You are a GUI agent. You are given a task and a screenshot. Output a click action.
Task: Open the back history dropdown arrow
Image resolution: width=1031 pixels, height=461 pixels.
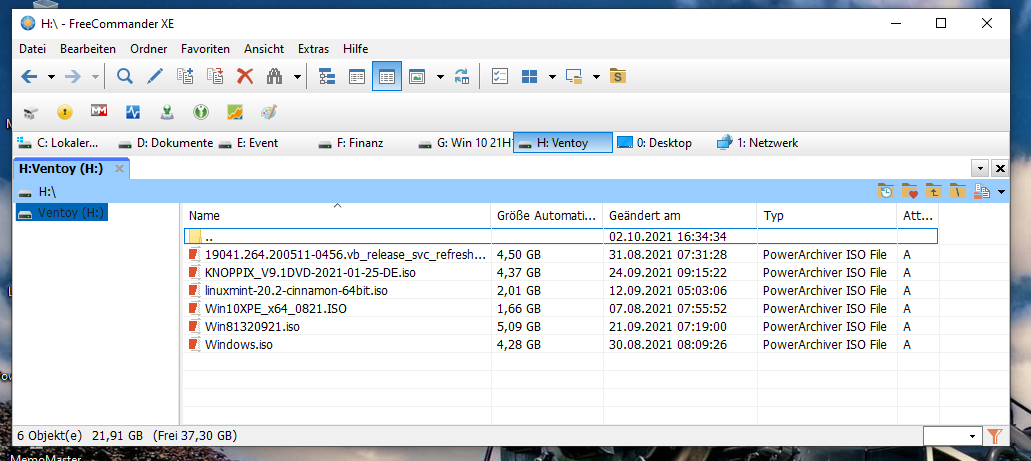pyautogui.click(x=51, y=77)
